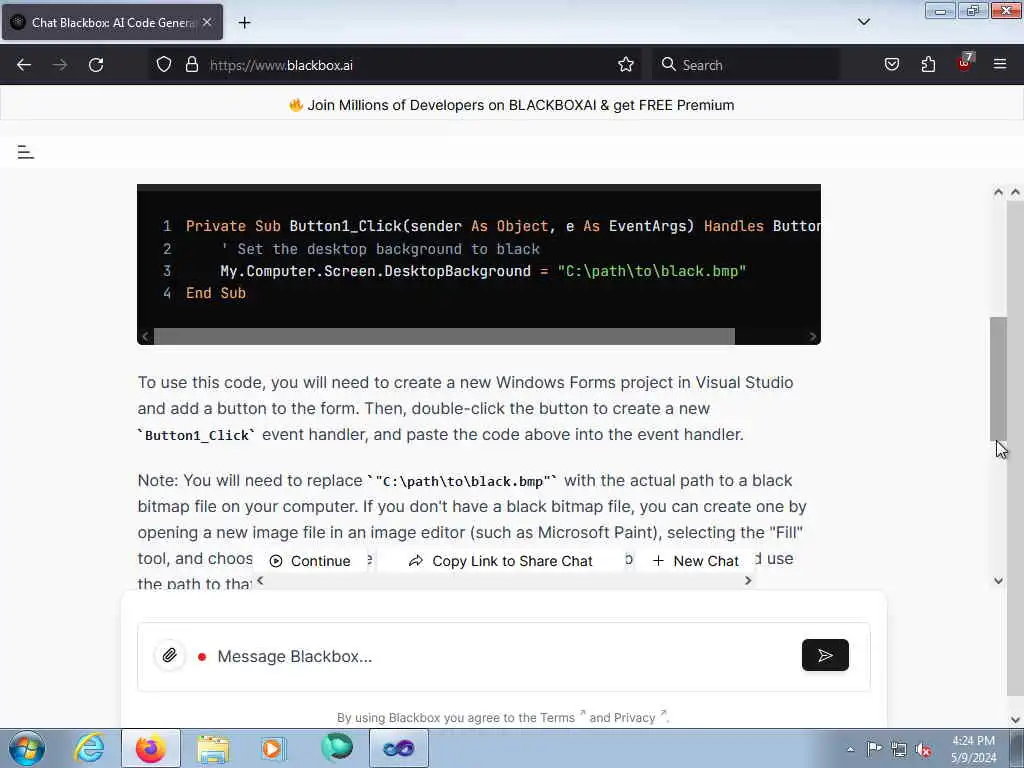Click the action buttons scroll right arrow
The height and width of the screenshot is (768, 1024).
point(748,581)
